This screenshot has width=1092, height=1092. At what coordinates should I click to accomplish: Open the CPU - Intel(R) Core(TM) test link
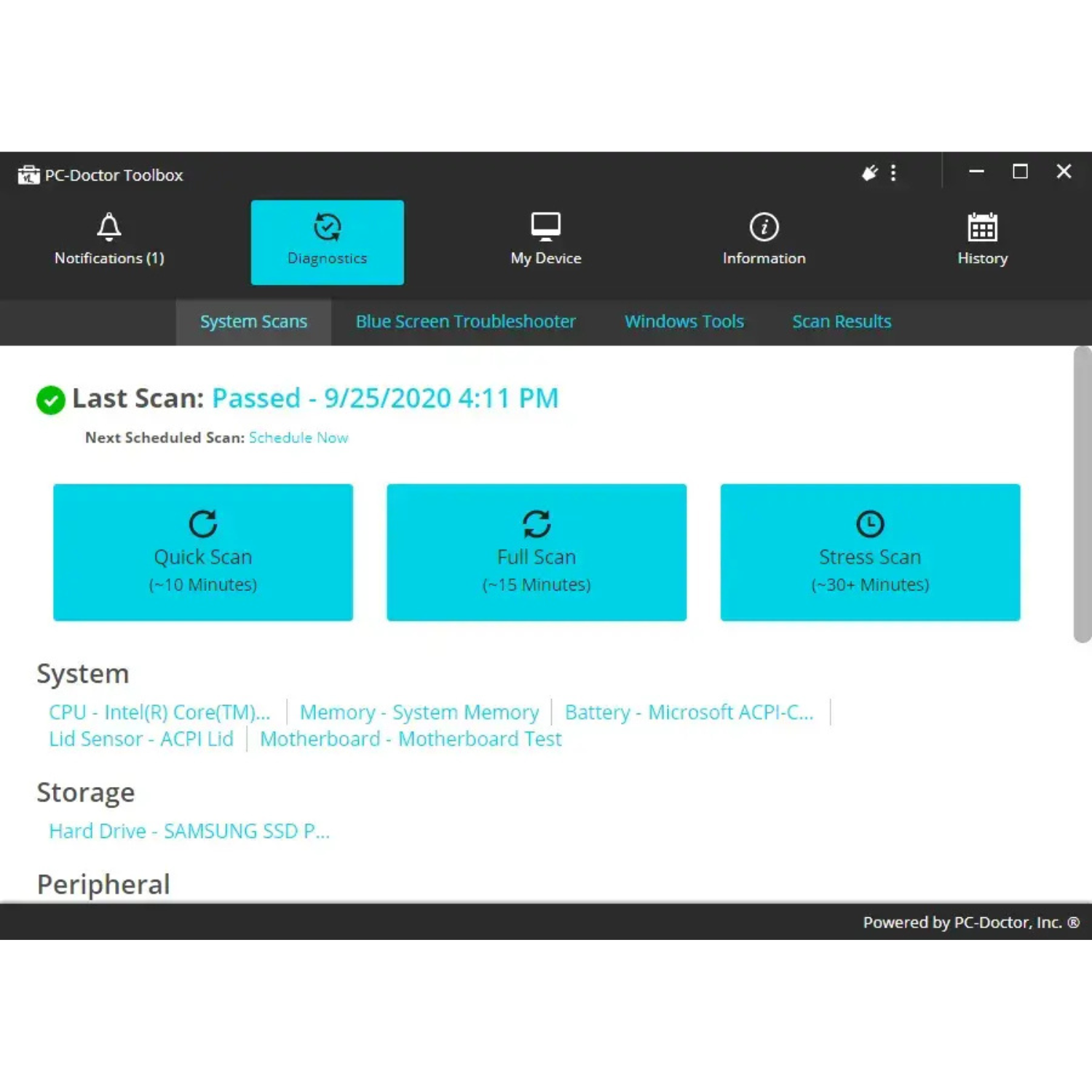coord(159,712)
